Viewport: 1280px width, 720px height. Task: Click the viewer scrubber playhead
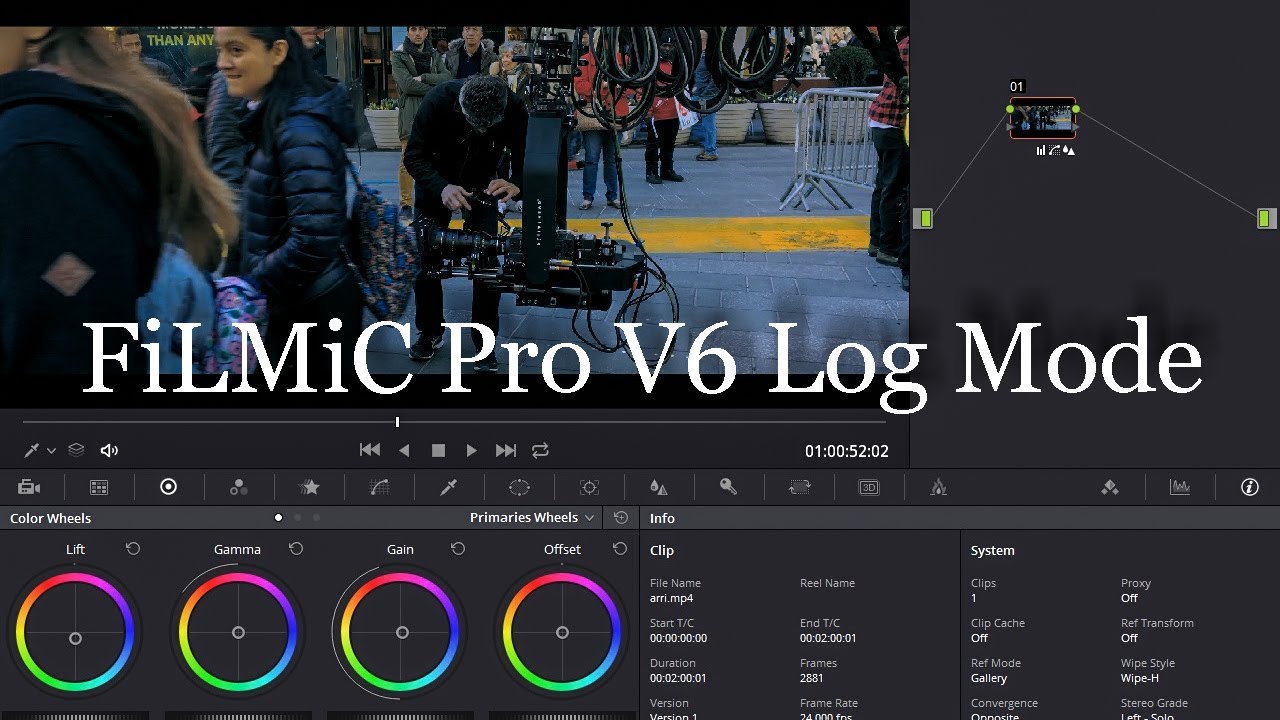[x=397, y=422]
